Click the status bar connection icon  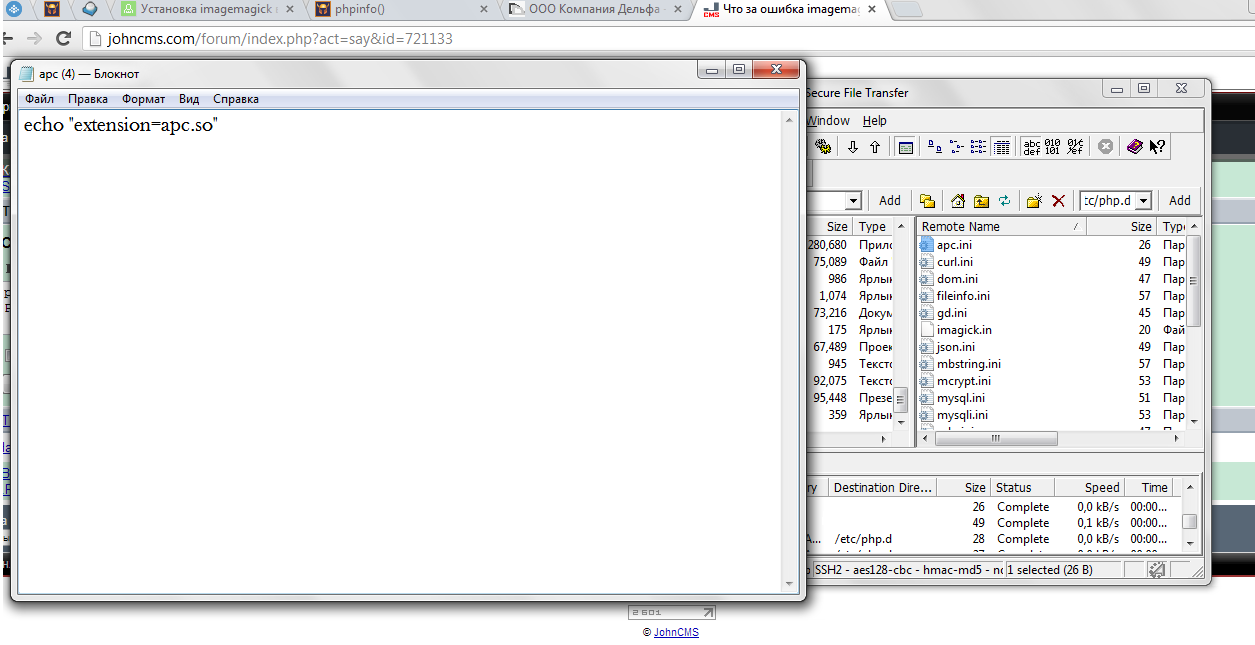click(x=1156, y=569)
